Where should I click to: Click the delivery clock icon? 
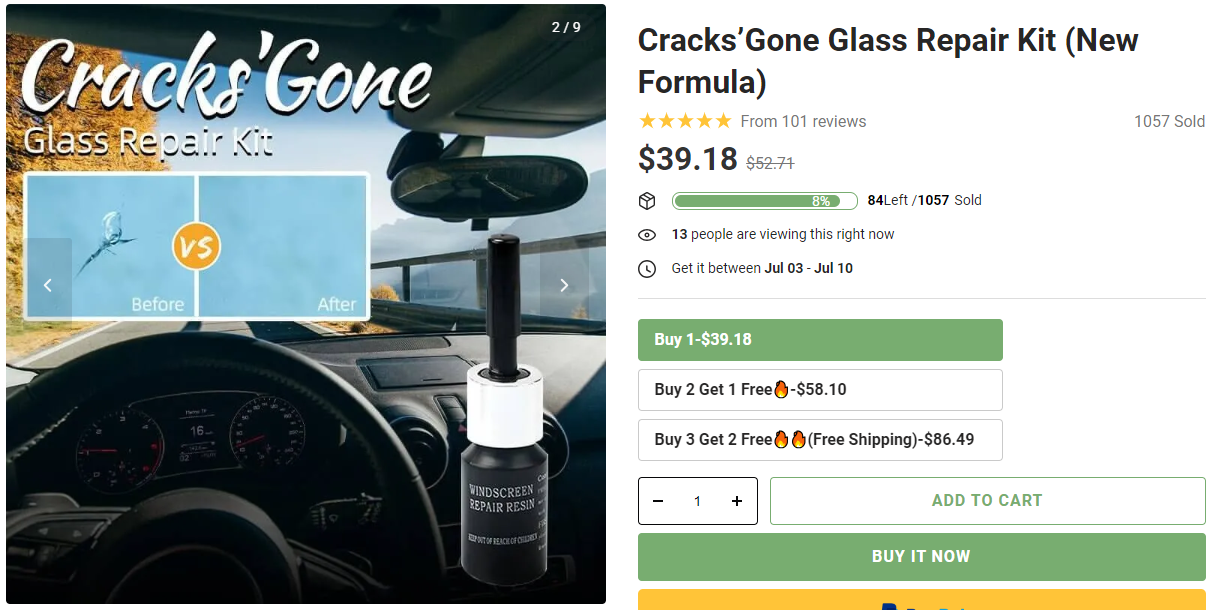pos(647,269)
